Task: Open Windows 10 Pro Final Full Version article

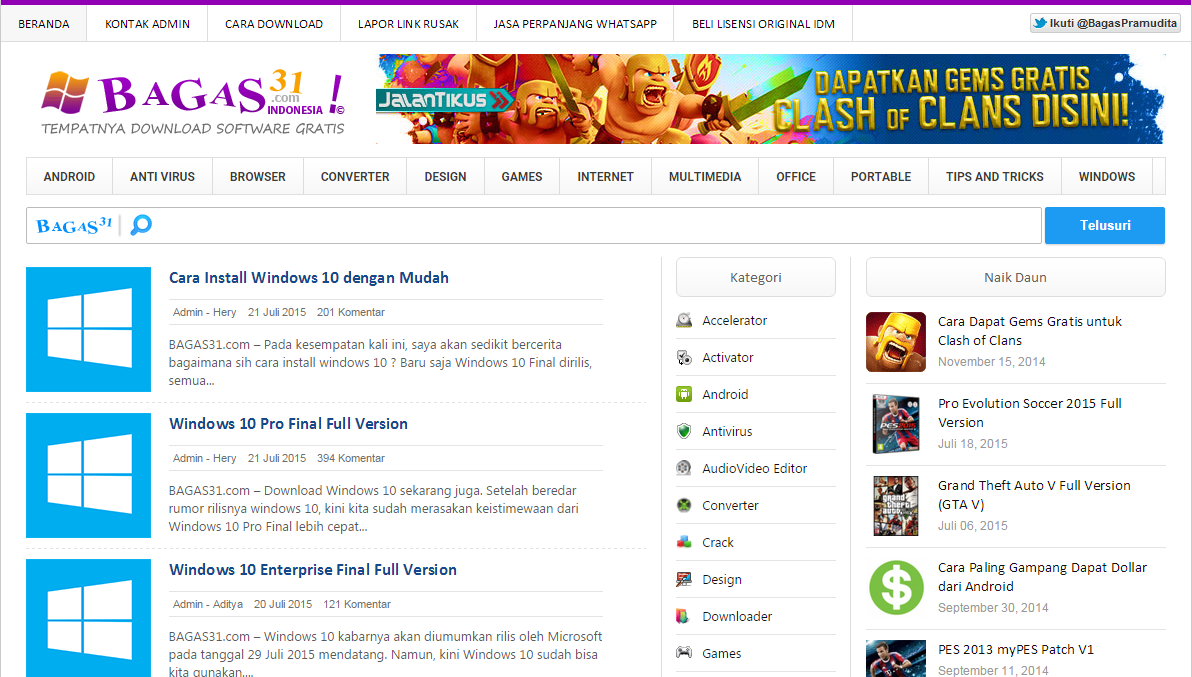Action: point(288,423)
